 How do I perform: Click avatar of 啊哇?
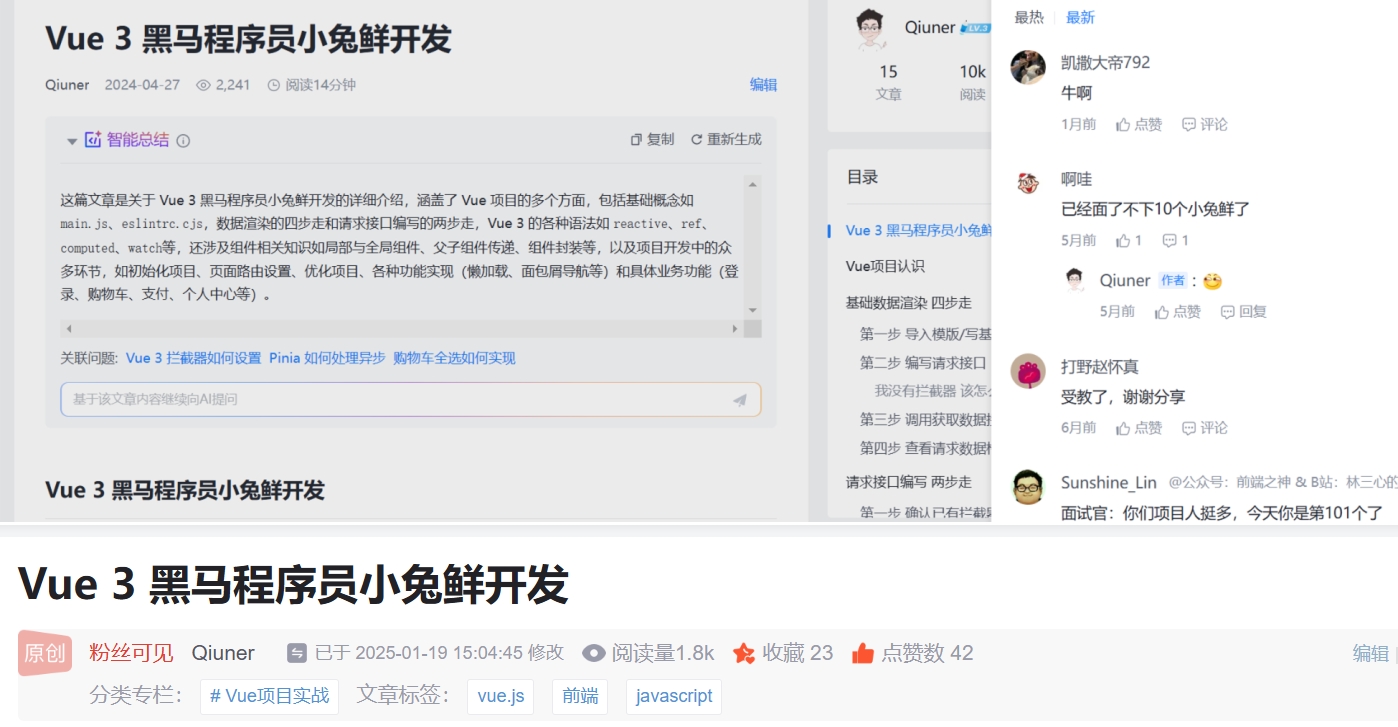(1028, 184)
